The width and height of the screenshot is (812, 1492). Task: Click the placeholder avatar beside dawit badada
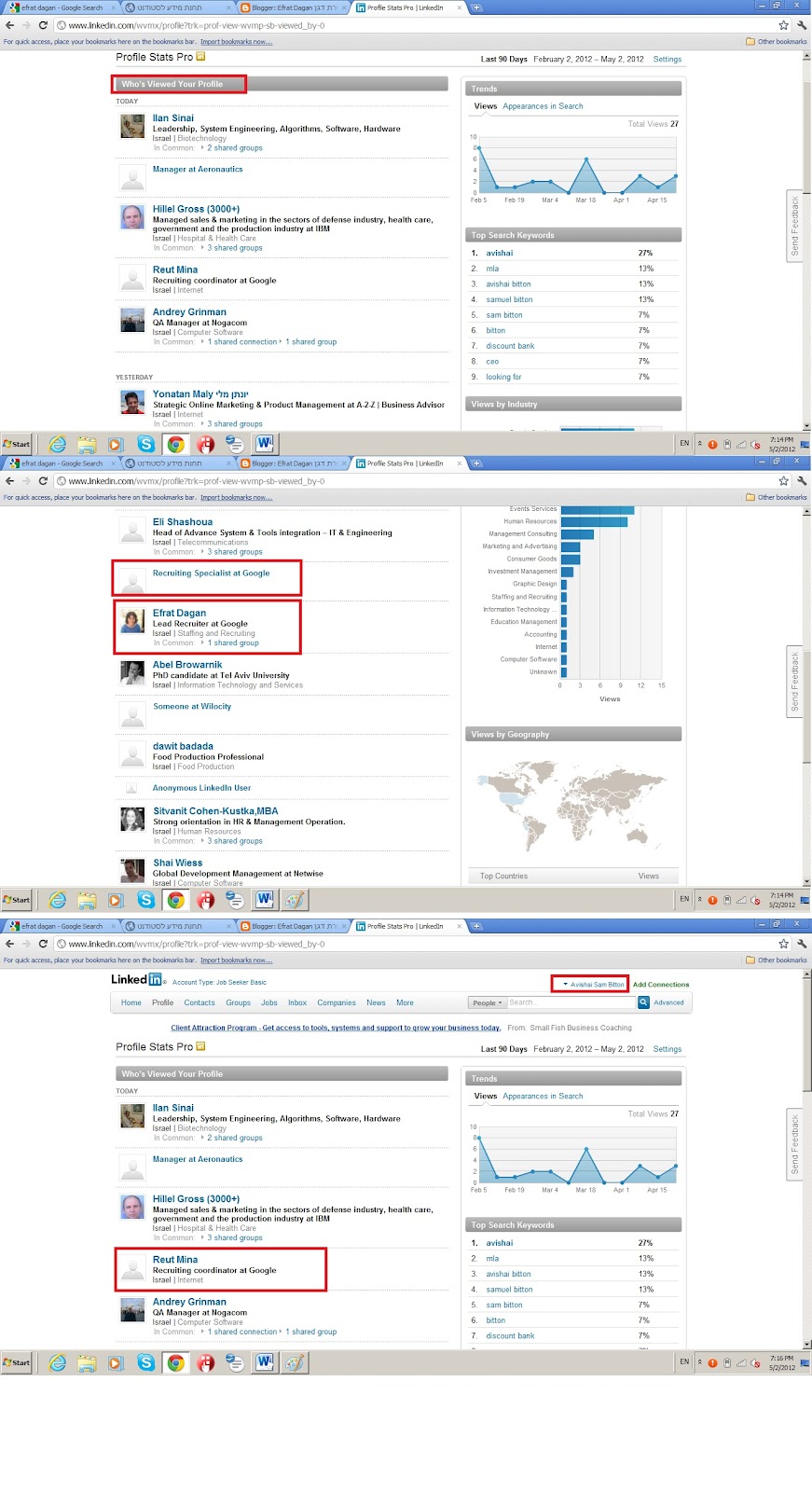132,753
